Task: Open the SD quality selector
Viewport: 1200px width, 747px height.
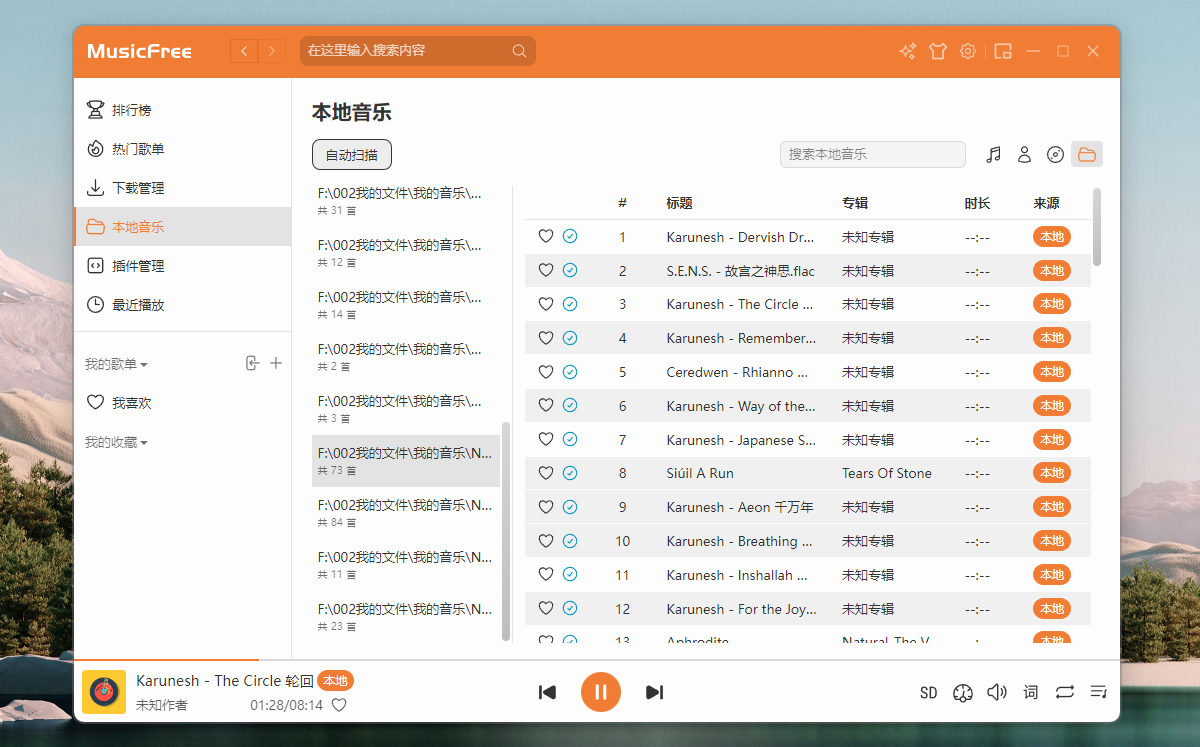Action: point(928,692)
